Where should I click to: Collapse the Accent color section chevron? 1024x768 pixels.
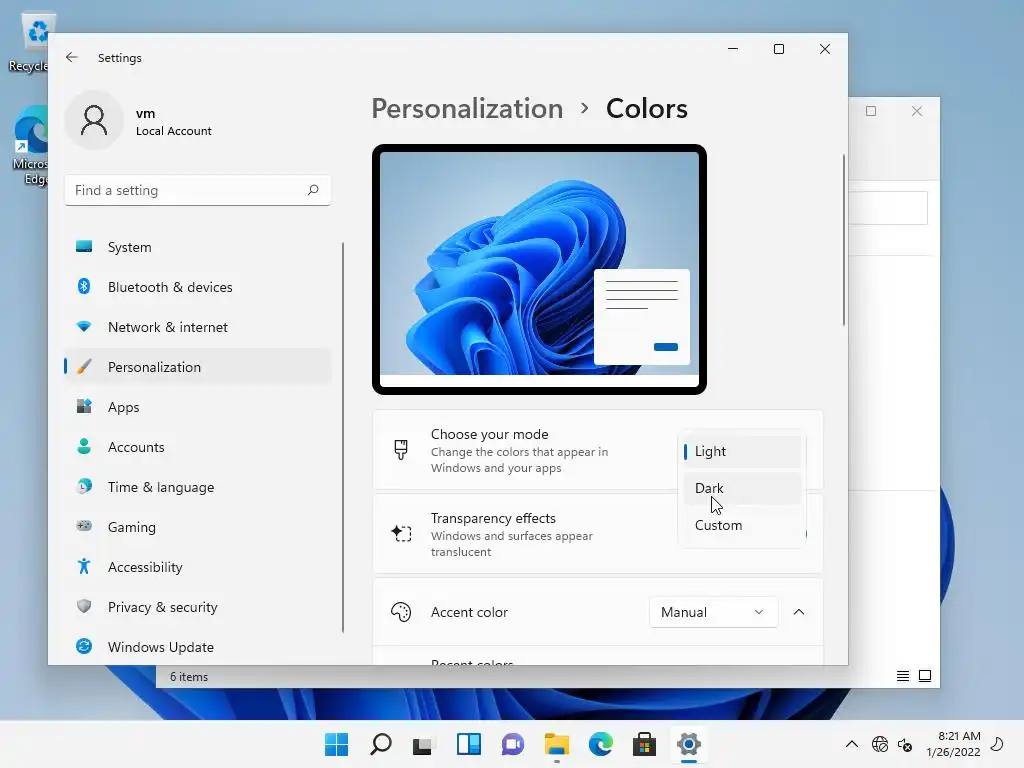[x=799, y=612]
